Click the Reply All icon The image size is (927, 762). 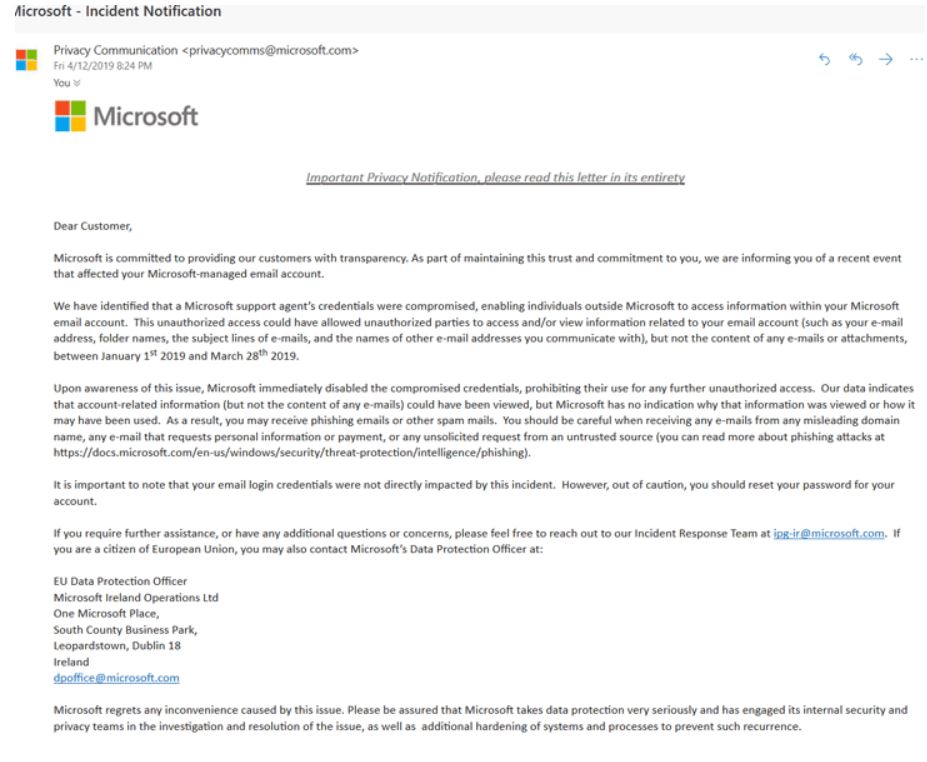(855, 59)
